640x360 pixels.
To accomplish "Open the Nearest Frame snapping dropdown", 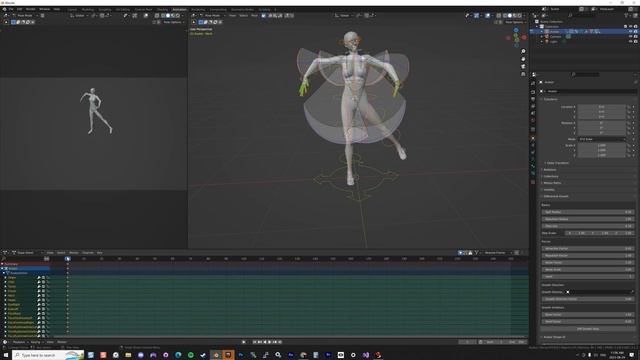I will click(496, 253).
